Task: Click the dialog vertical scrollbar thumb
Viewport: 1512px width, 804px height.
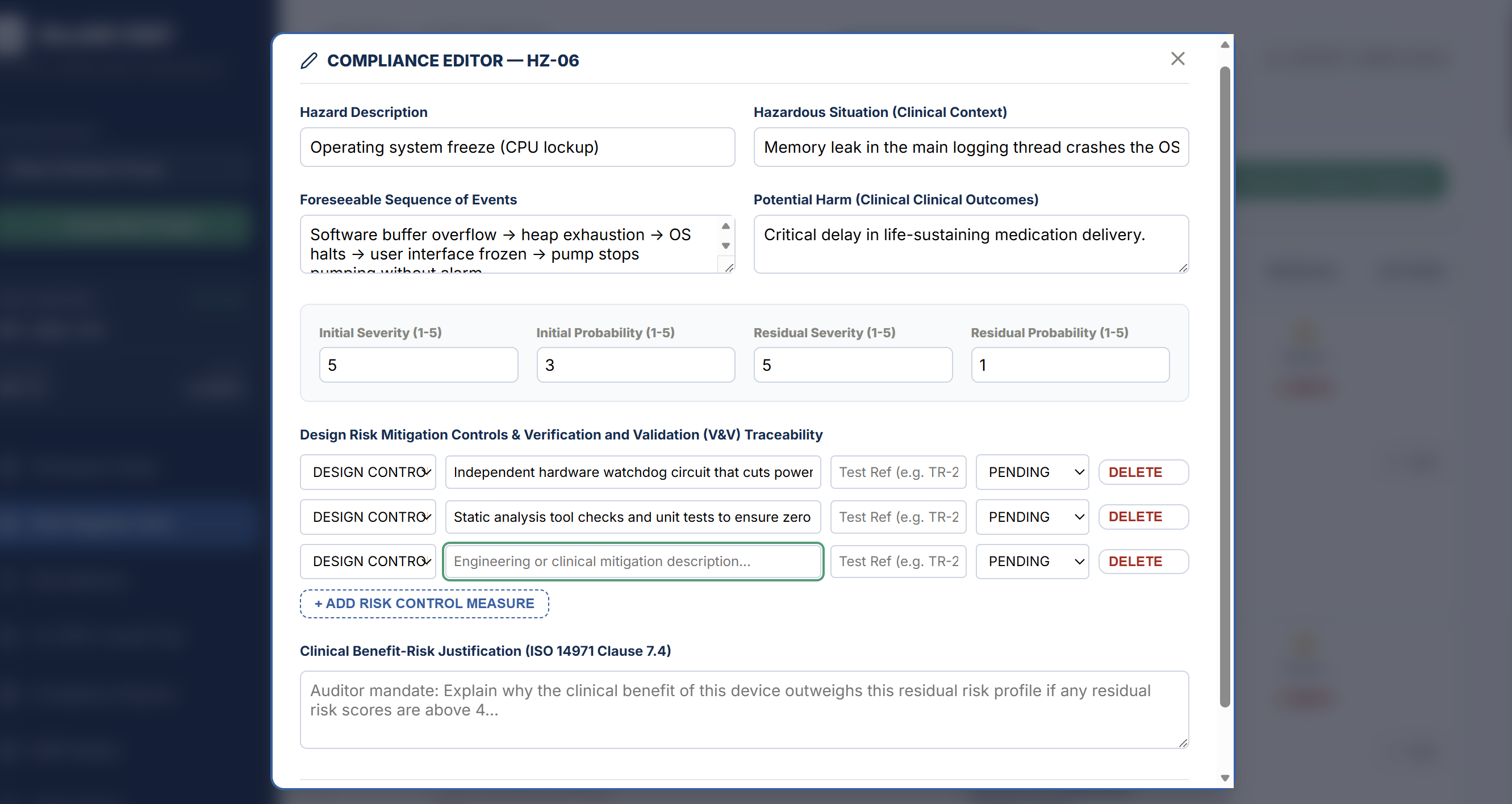Action: coord(1225,387)
